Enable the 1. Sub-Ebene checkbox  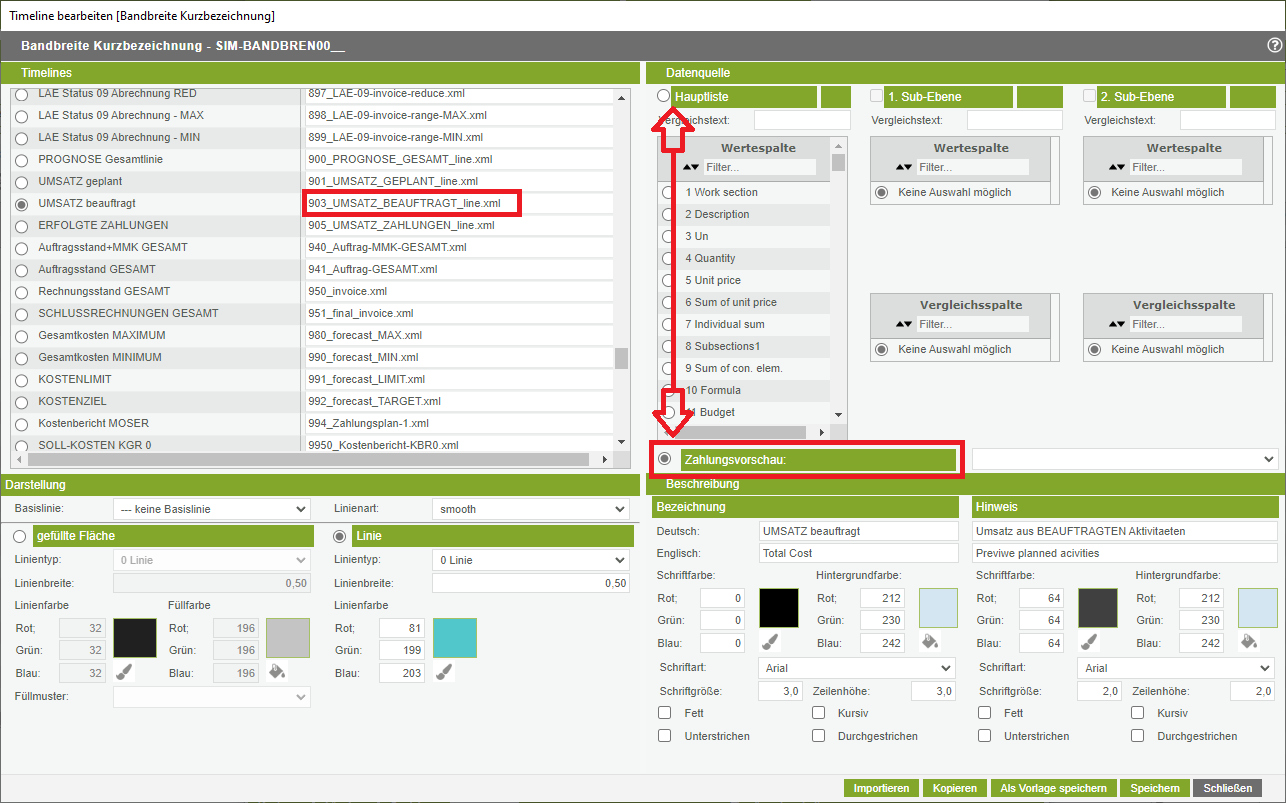coord(877,96)
